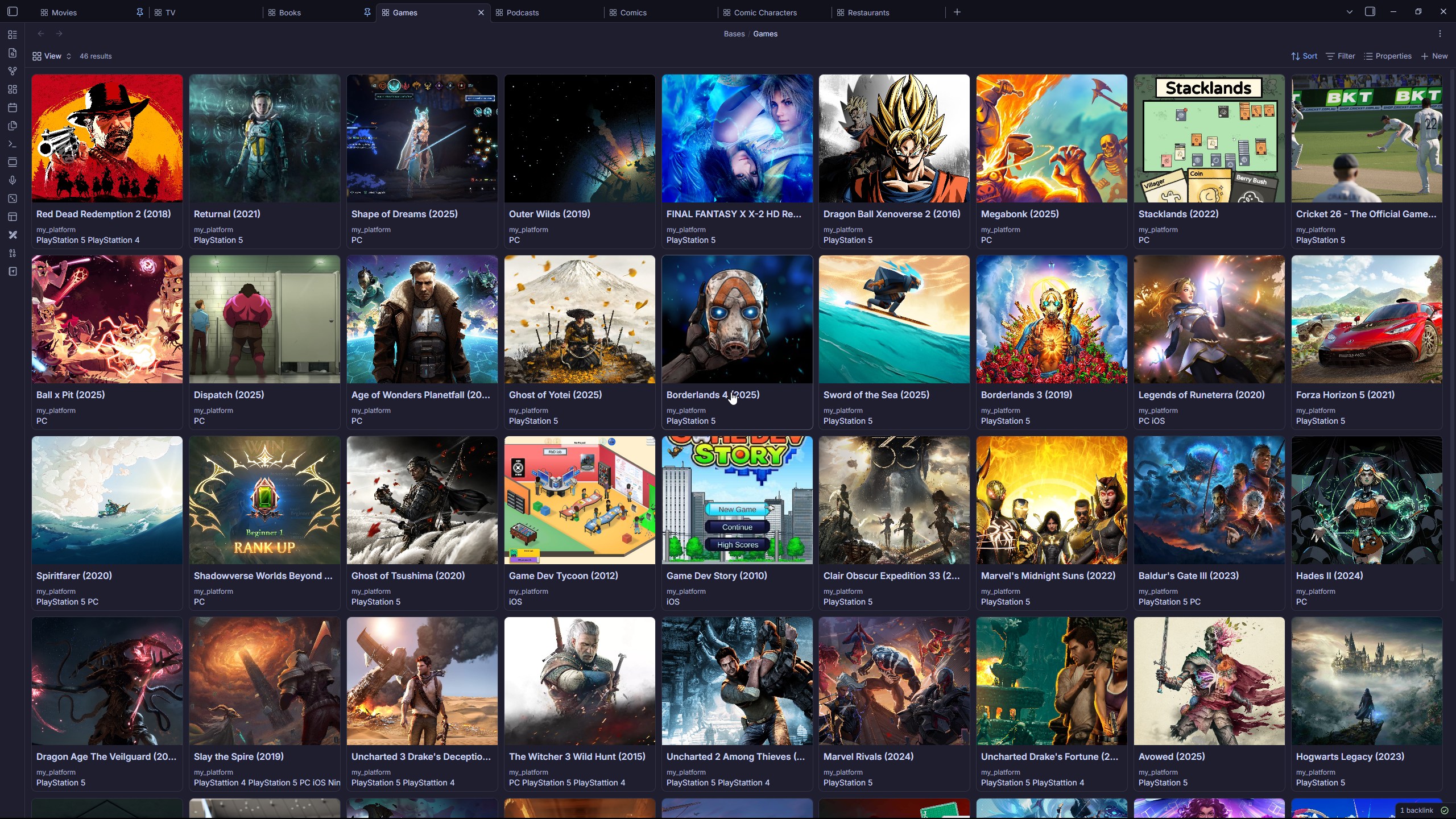This screenshot has width=1456, height=819.
Task: Open the Properties panel
Action: tap(1388, 56)
